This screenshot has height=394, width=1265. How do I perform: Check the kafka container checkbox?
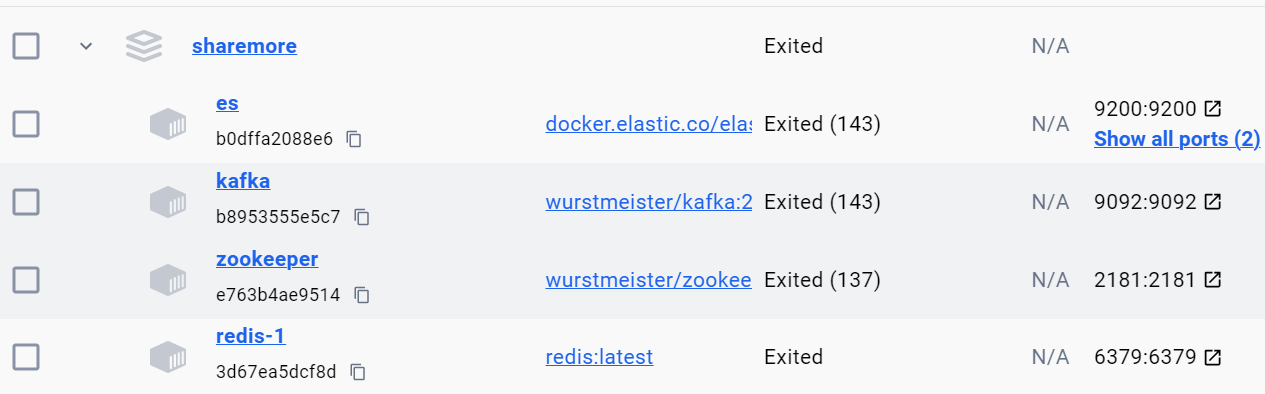tap(25, 202)
